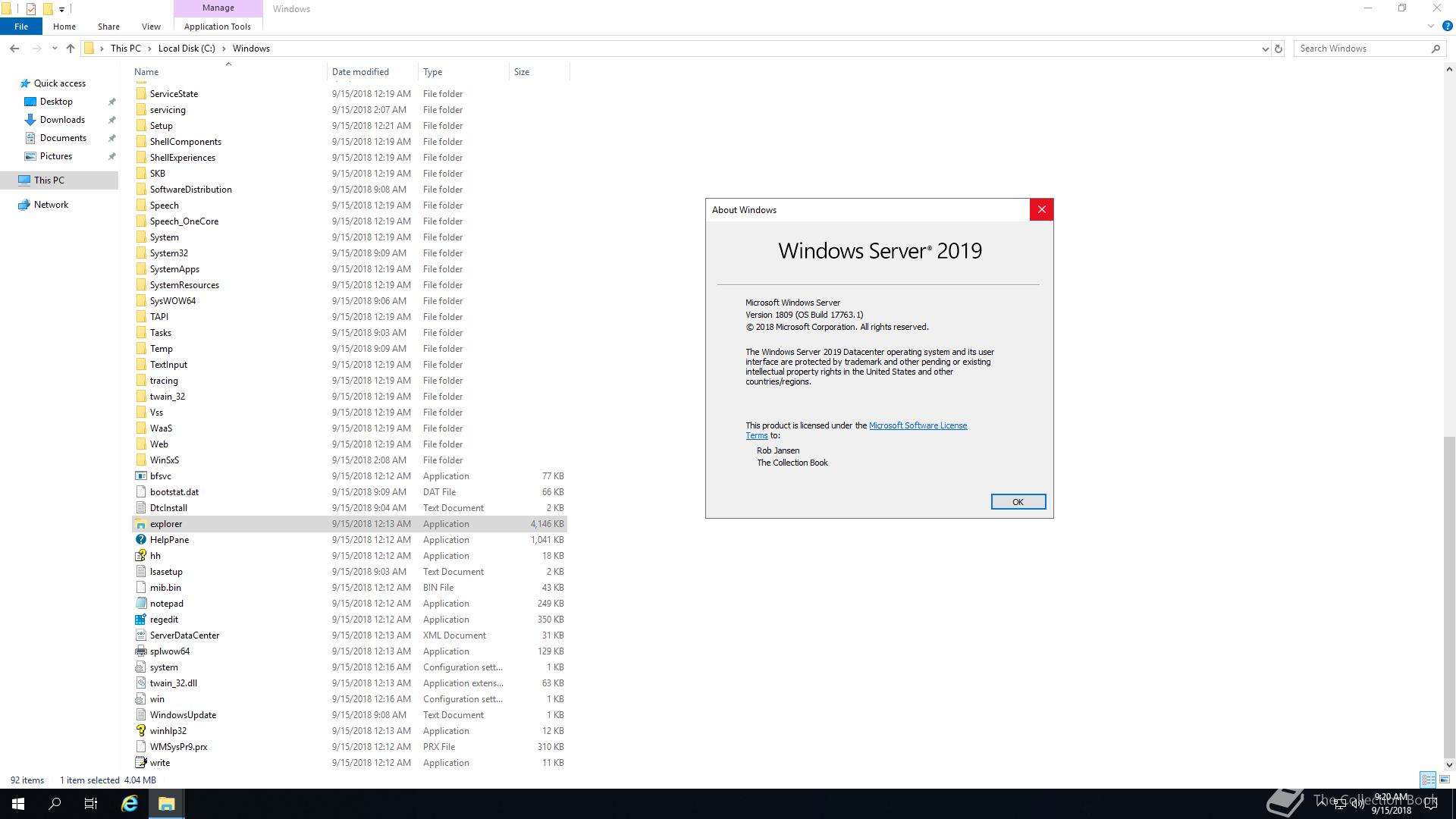Select the WindowsUpdate text document
The width and height of the screenshot is (1456, 819).
pos(350,715)
